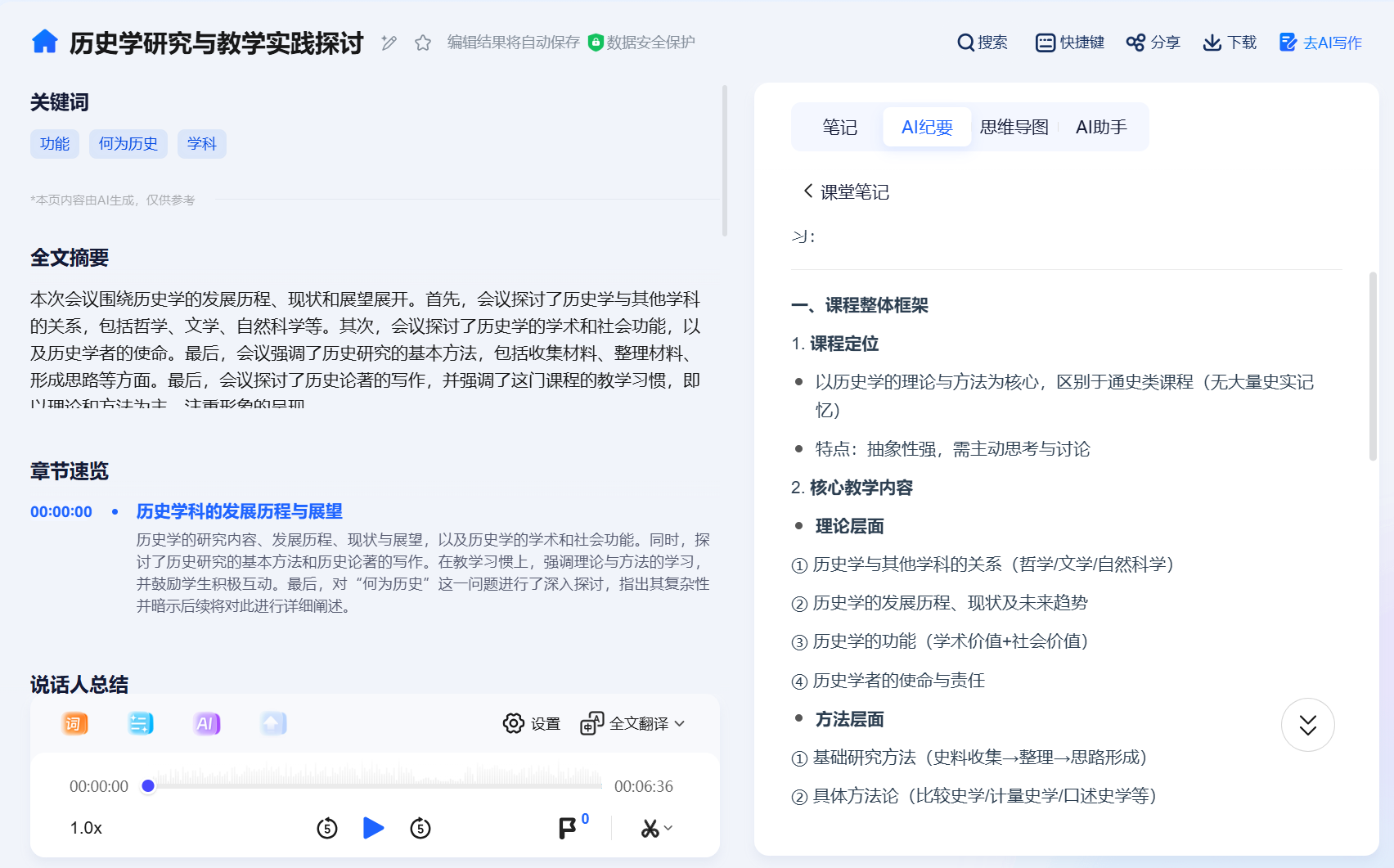Screen dimensions: 1394x868
Task: Go back using 课堂笔记 chevron
Action: 808,191
